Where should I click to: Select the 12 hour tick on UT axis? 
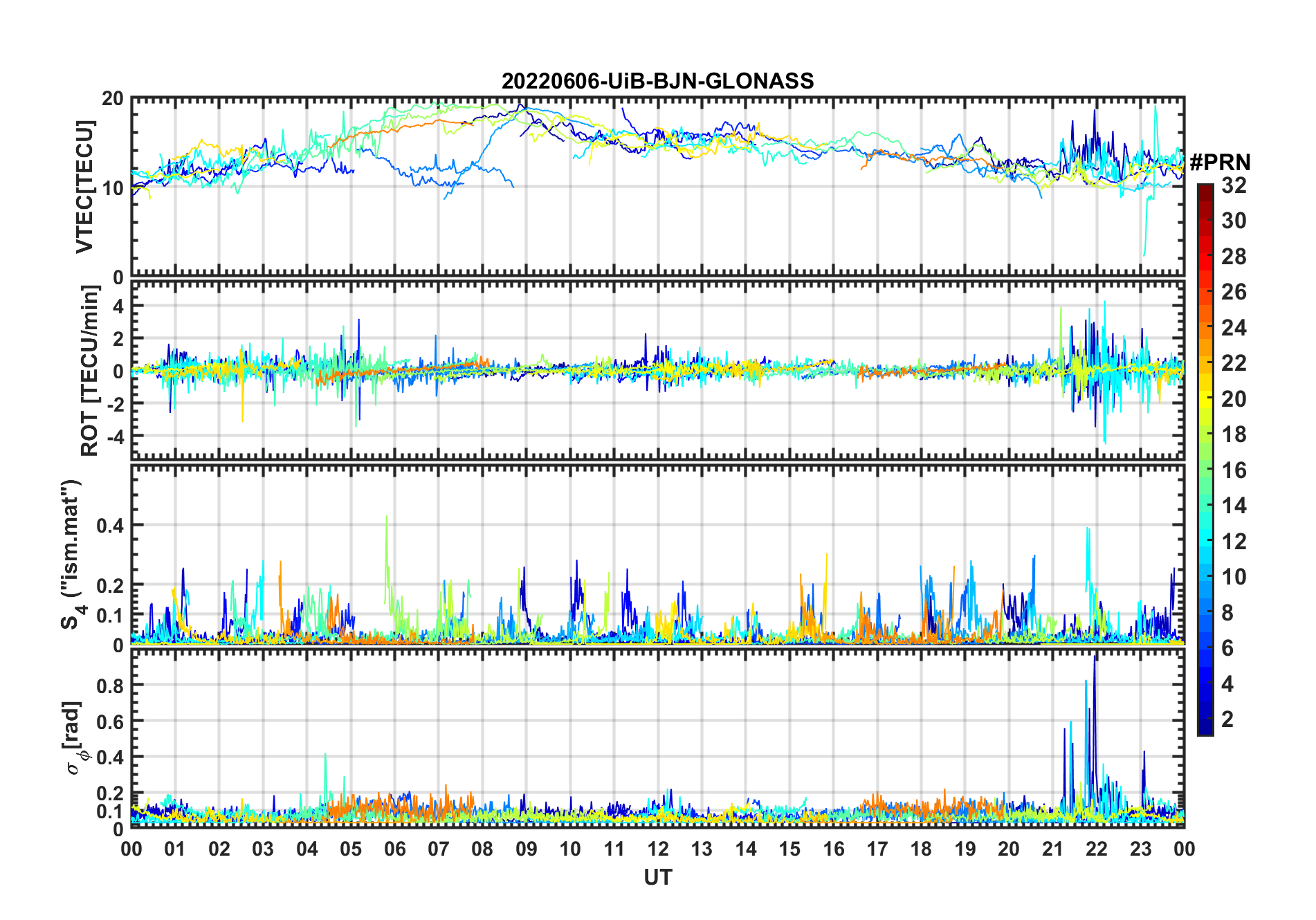pyautogui.click(x=657, y=849)
